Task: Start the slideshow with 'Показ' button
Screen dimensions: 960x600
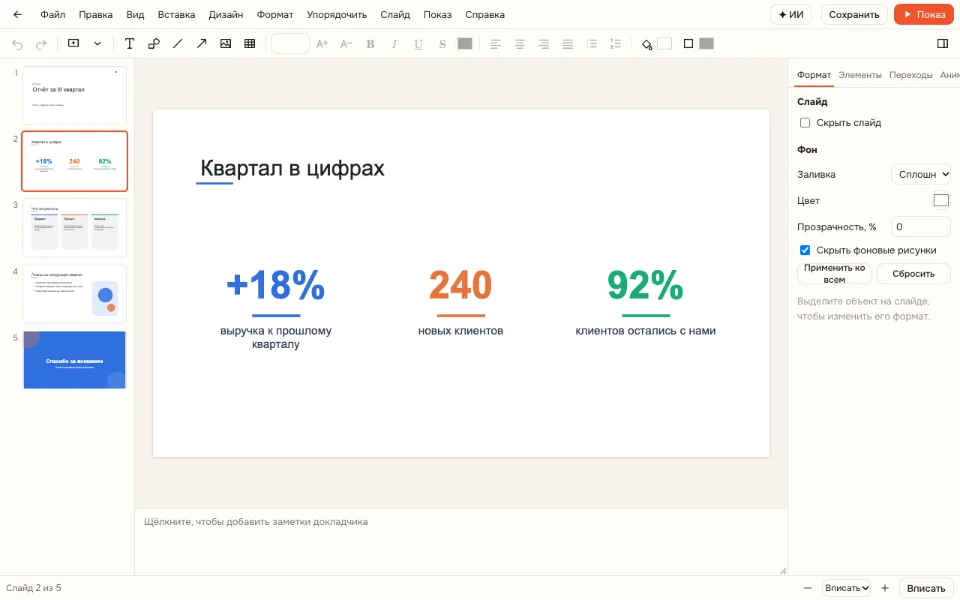Action: coord(923,15)
